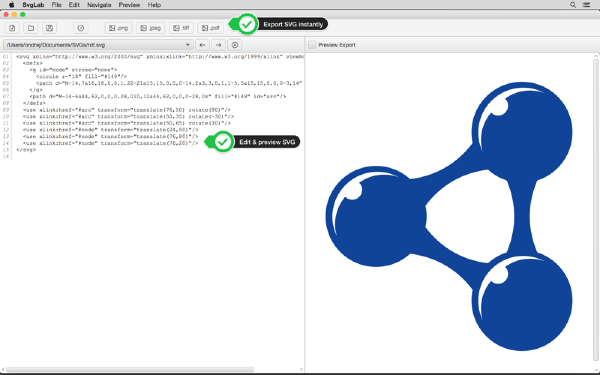Click the checkmark validate icon in toolbar
Viewport: 600px width, 375px height.
coord(80,28)
